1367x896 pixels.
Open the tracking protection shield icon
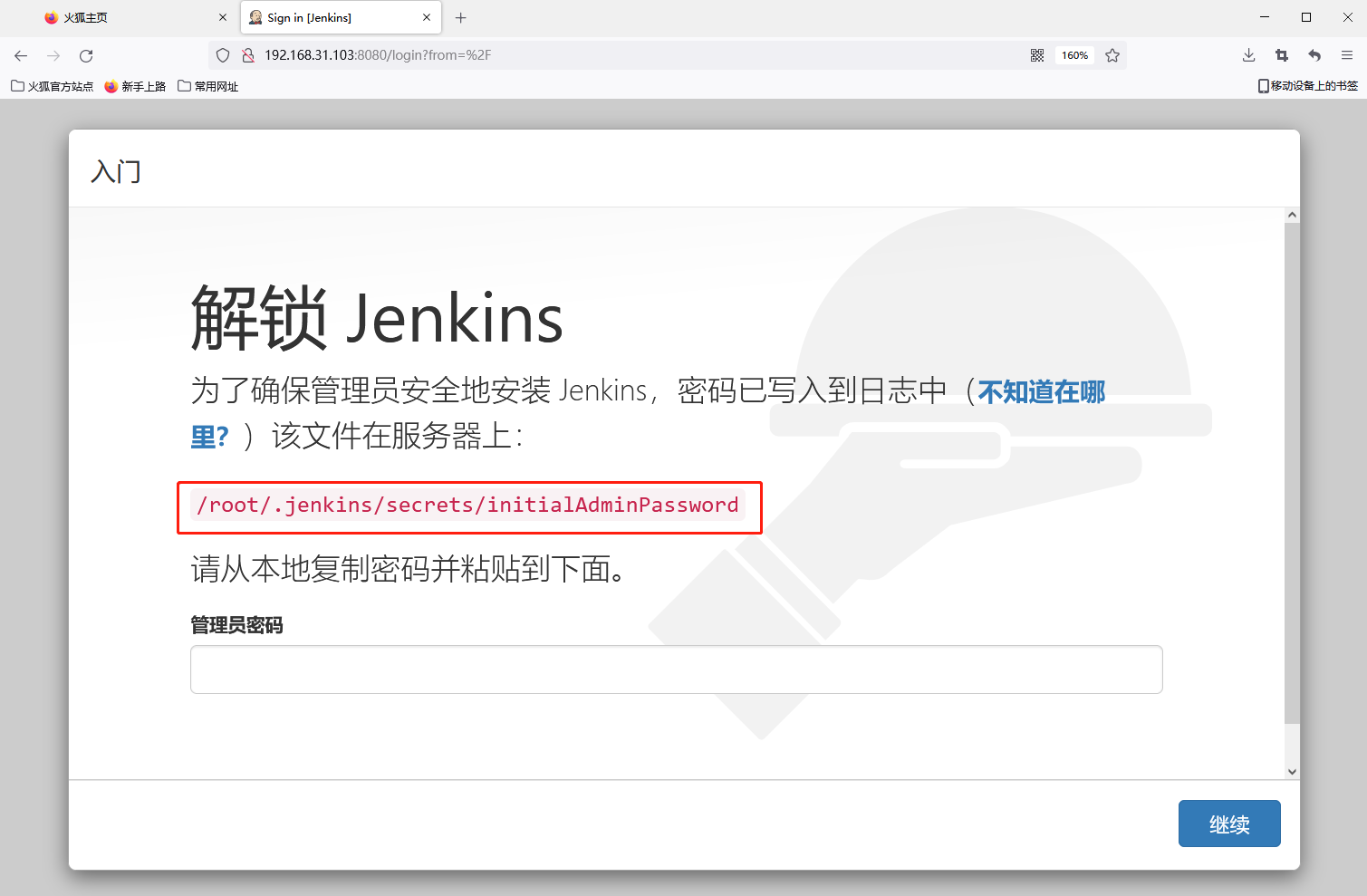[222, 54]
